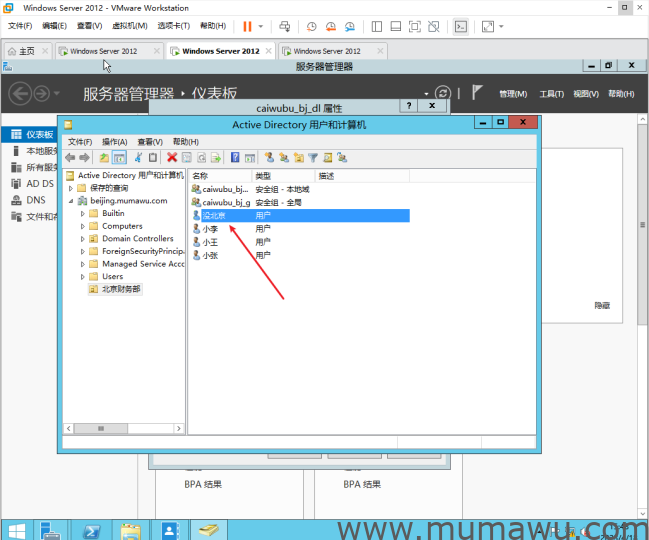Collapse the beijing.mumawu.com domain node
Image resolution: width=649 pixels, height=540 pixels.
(71, 201)
